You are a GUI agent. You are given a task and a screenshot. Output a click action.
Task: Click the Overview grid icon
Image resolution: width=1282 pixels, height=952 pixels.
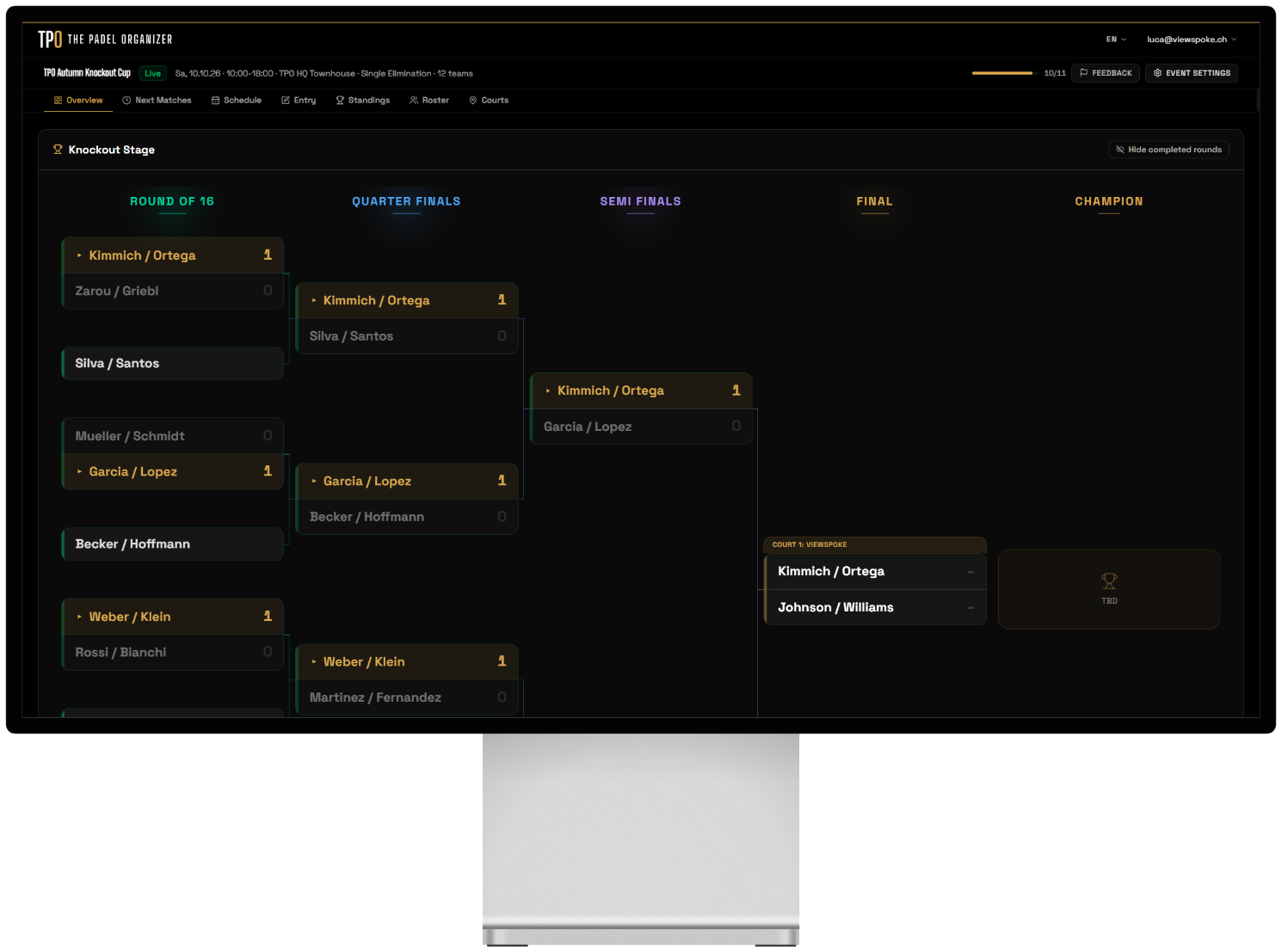(58, 101)
